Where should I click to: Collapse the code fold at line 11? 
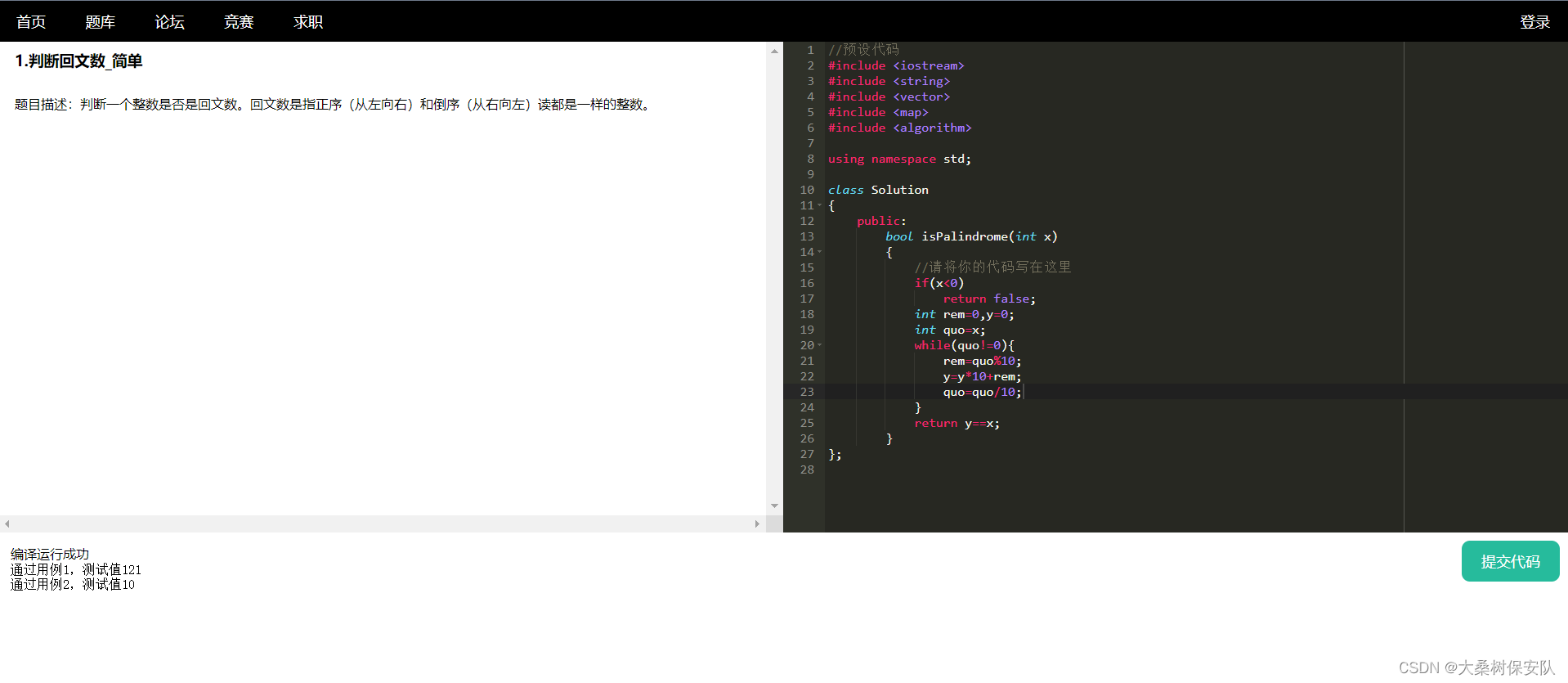click(x=820, y=205)
